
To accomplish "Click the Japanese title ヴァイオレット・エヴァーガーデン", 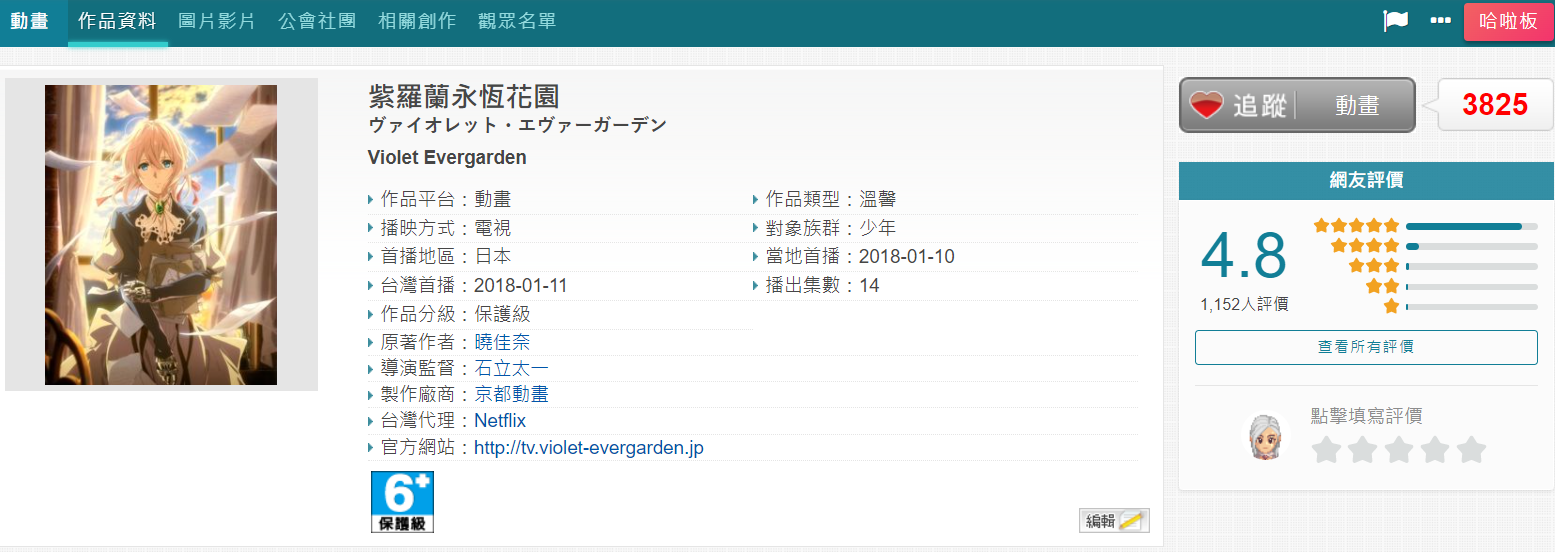I will coord(518,126).
